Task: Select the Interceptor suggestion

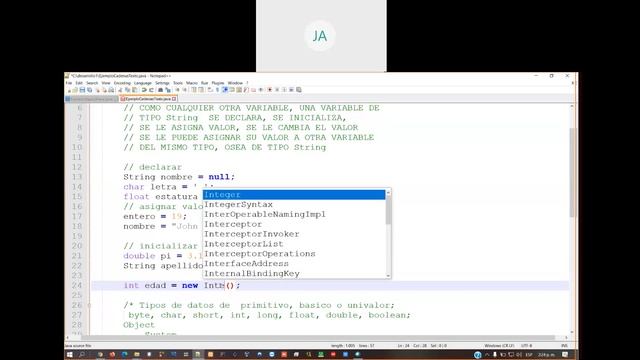Action: [x=294, y=224]
